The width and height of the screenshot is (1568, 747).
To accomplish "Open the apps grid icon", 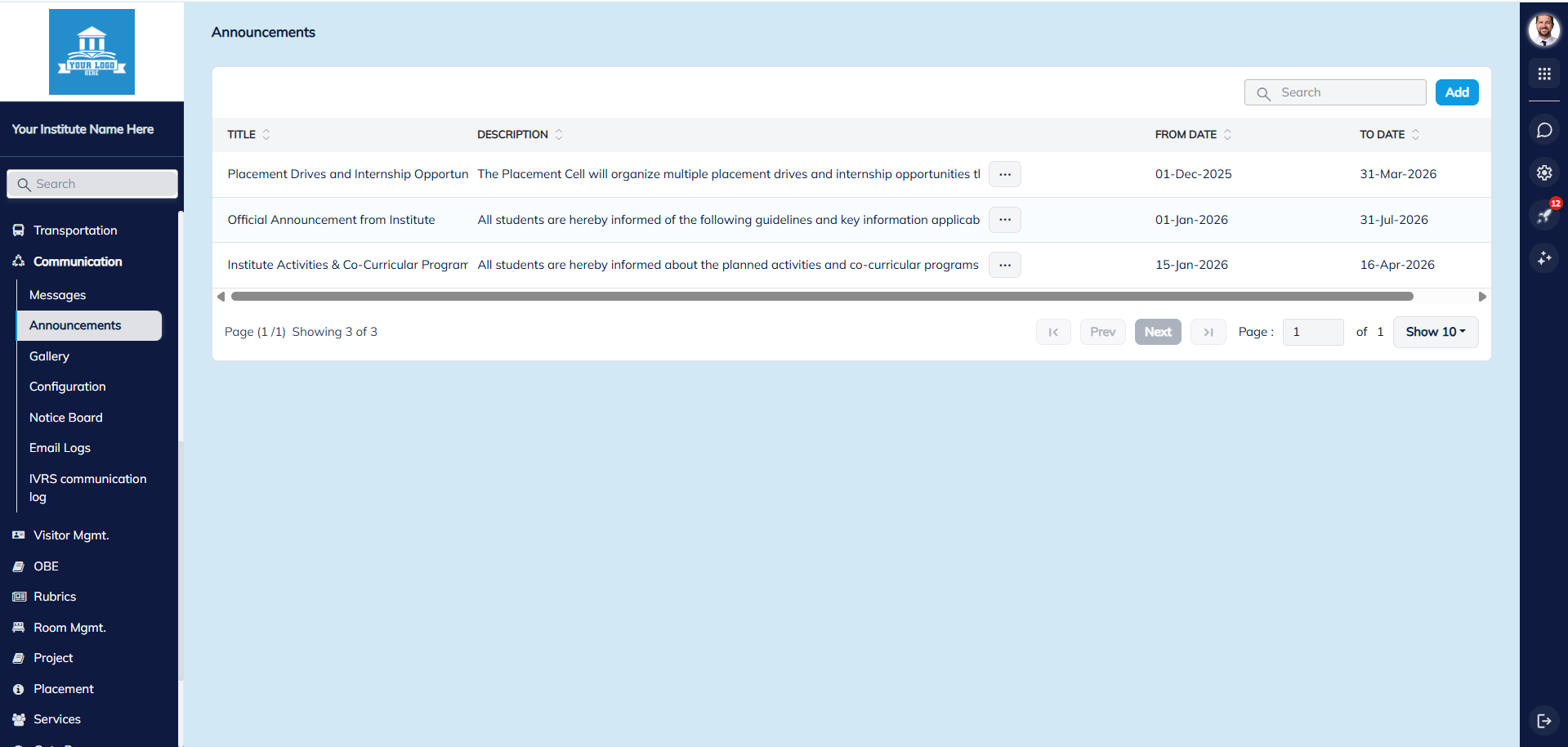I will tap(1543, 74).
